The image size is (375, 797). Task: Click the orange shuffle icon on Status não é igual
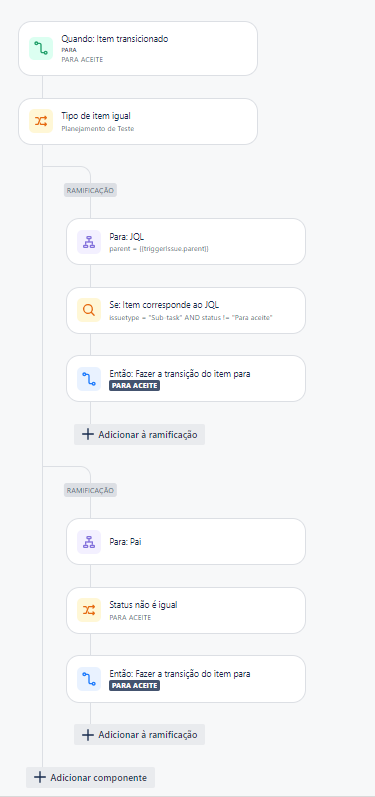tap(89, 610)
